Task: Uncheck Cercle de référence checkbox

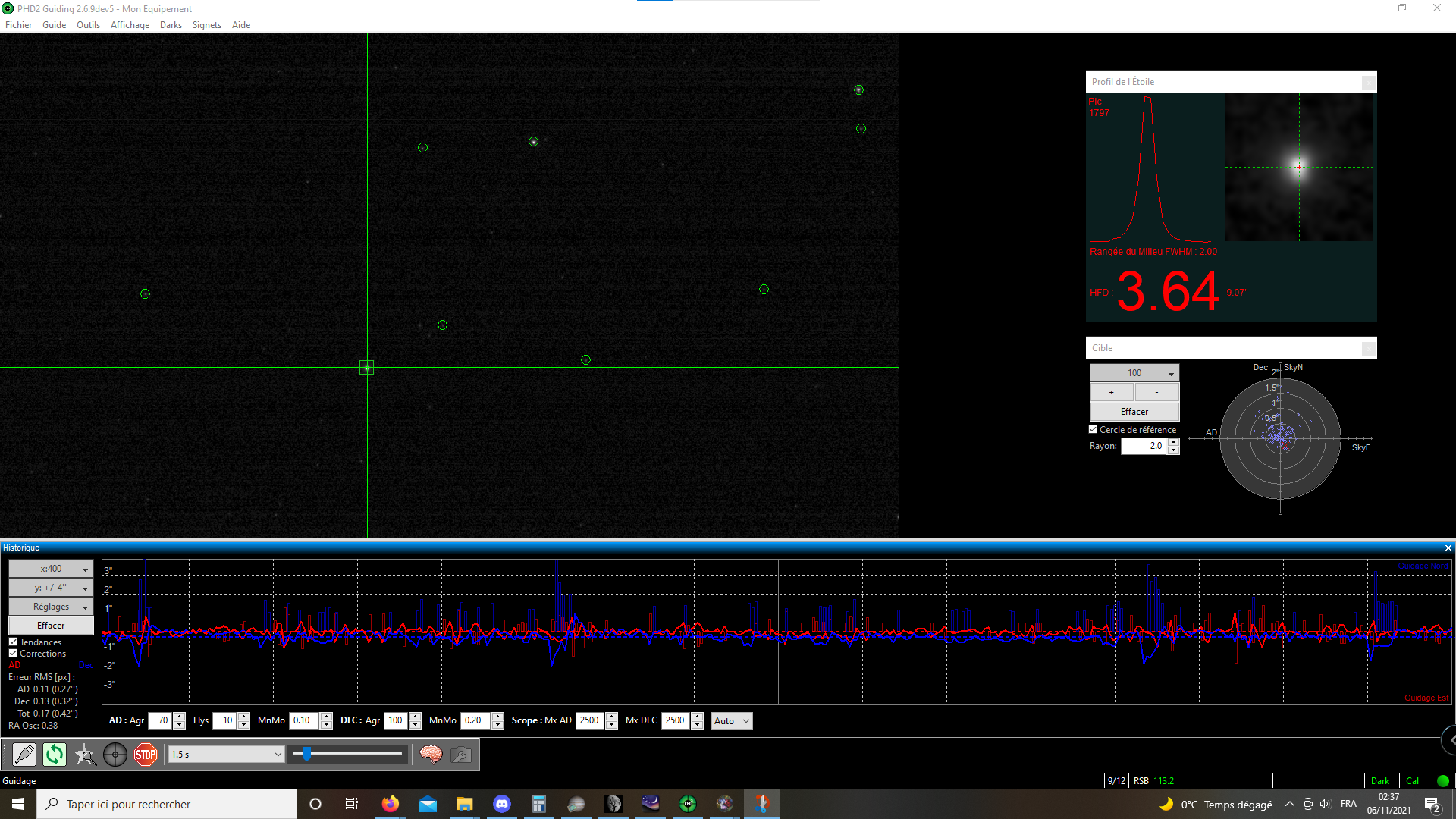Action: click(x=1094, y=429)
